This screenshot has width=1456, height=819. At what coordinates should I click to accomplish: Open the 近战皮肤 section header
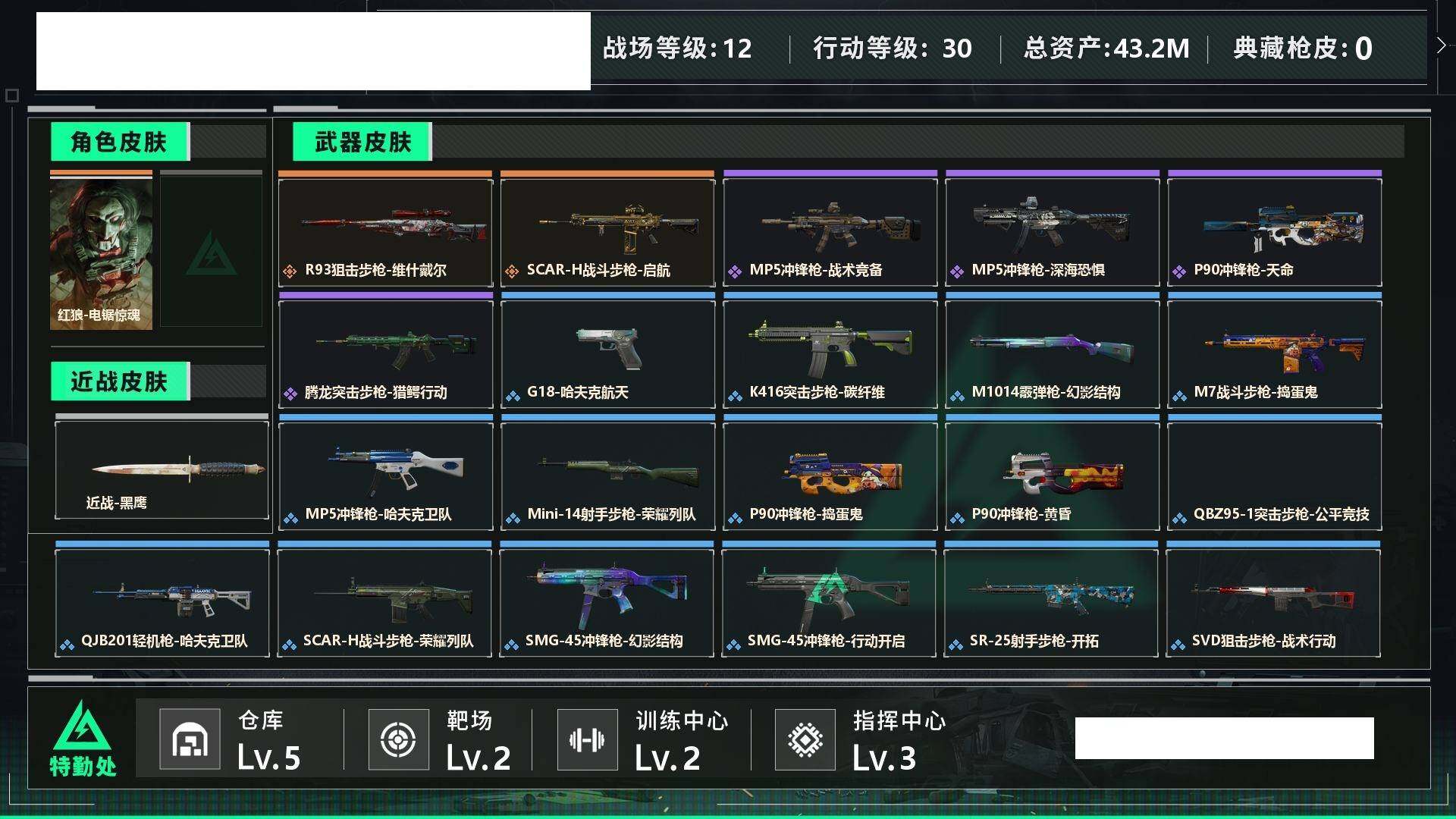pos(120,381)
